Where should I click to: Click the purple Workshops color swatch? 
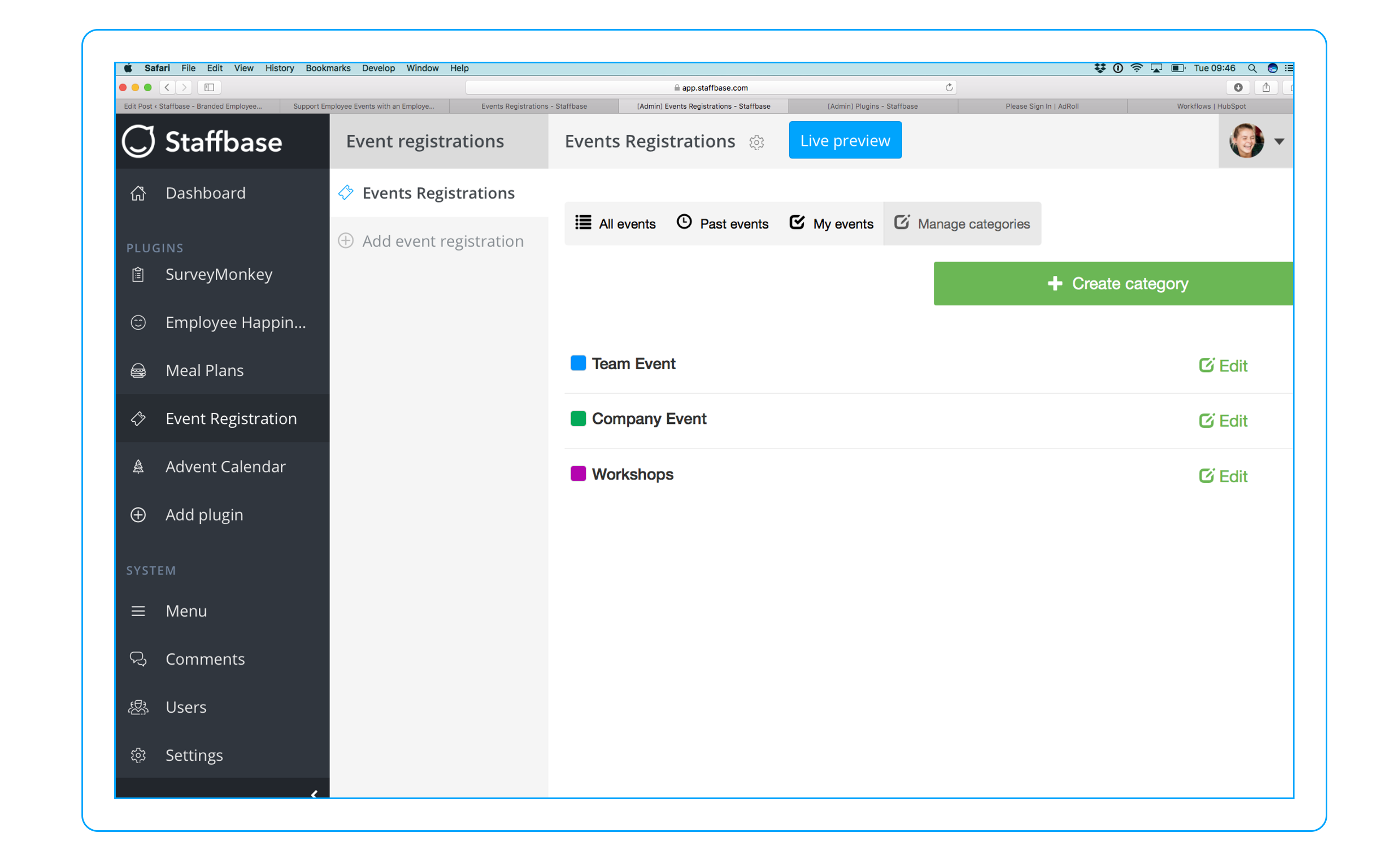tap(578, 474)
